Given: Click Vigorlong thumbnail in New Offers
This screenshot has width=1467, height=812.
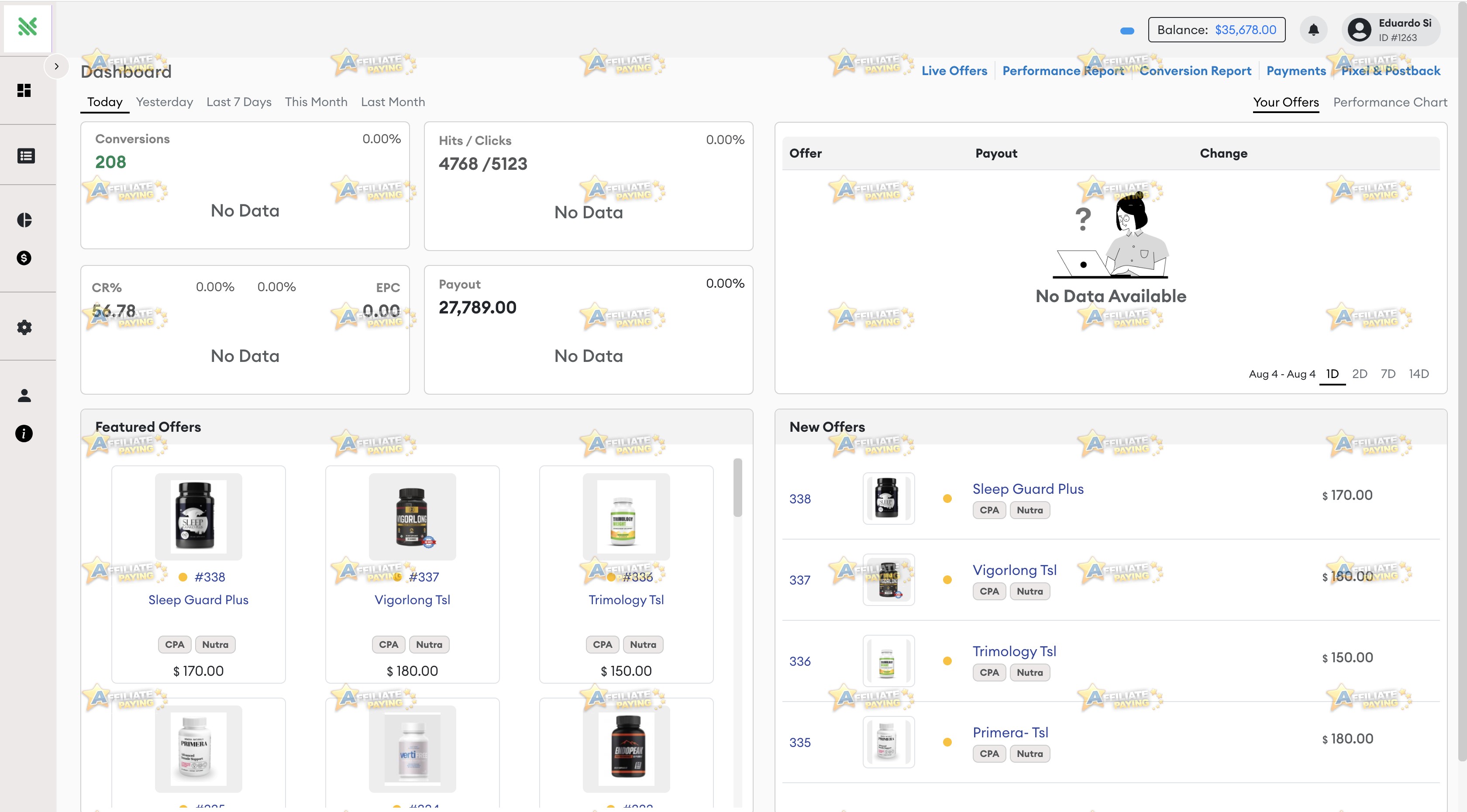Looking at the screenshot, I should tap(888, 580).
